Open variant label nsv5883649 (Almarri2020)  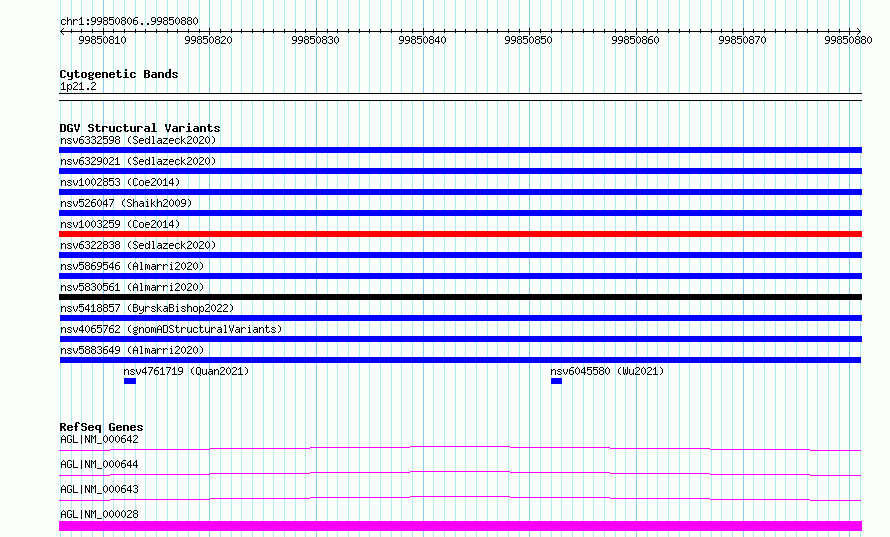pyautogui.click(x=132, y=350)
